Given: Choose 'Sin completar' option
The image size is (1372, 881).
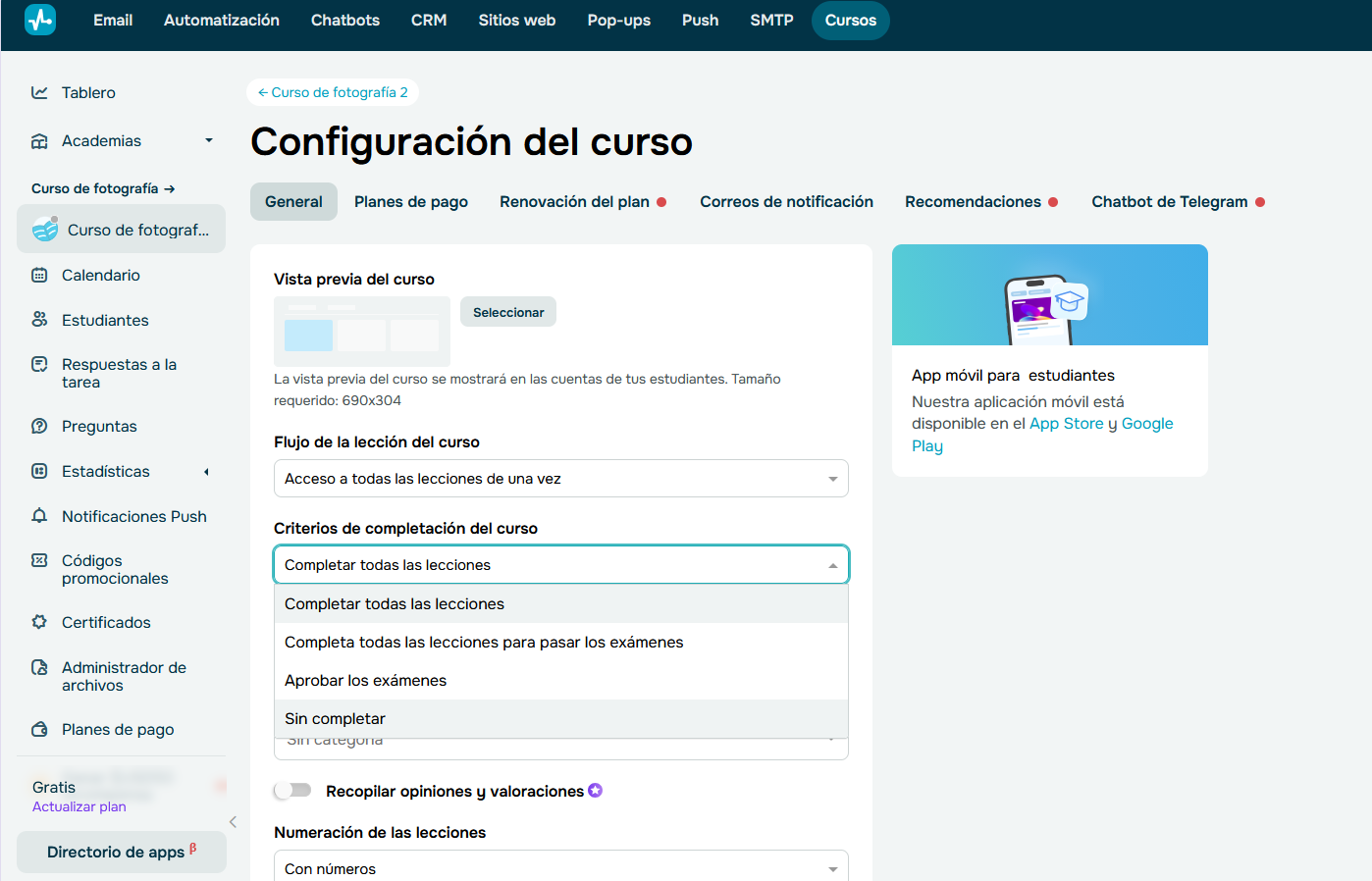Looking at the screenshot, I should 561,719.
